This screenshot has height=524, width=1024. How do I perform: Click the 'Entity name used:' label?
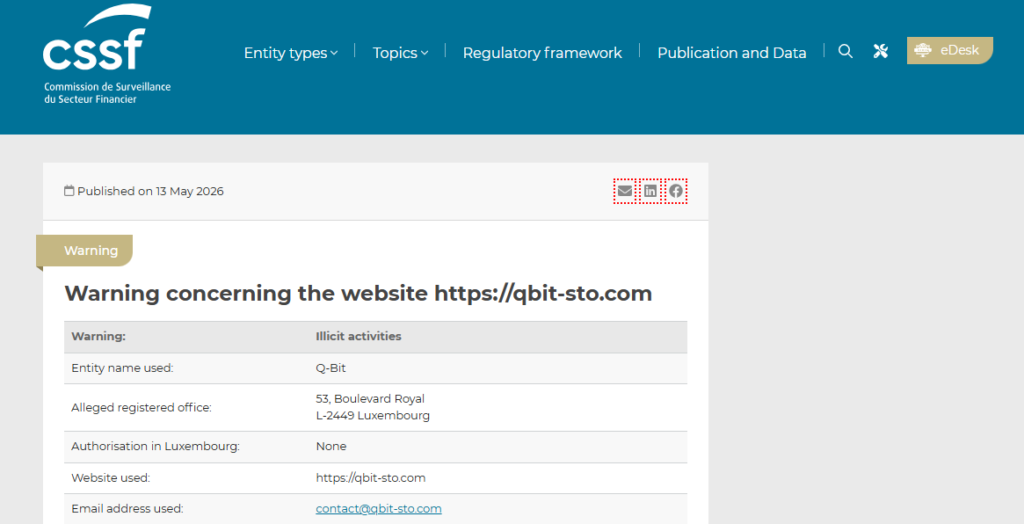pyautogui.click(x=122, y=368)
